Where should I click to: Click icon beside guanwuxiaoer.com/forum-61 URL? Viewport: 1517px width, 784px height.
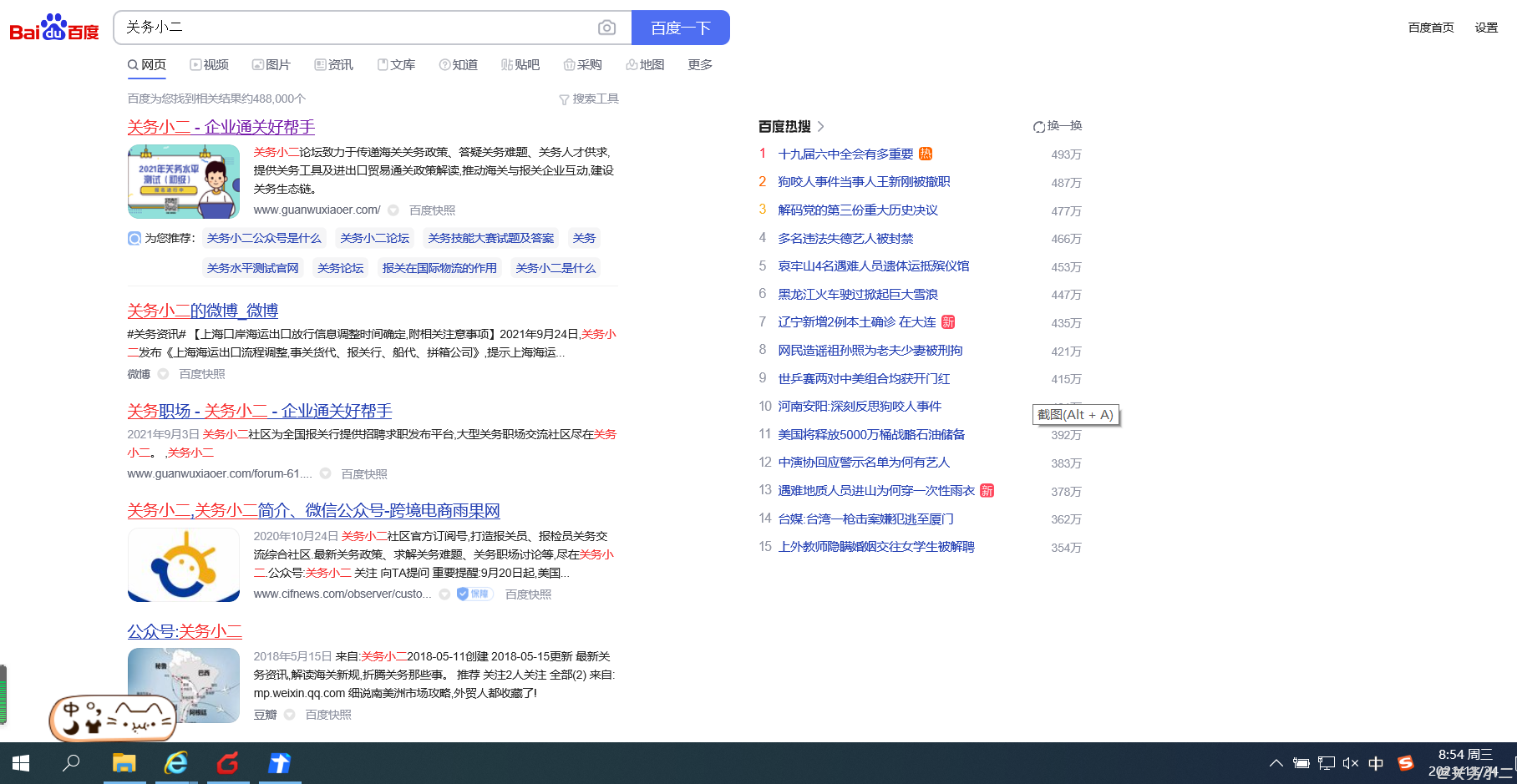pyautogui.click(x=326, y=473)
